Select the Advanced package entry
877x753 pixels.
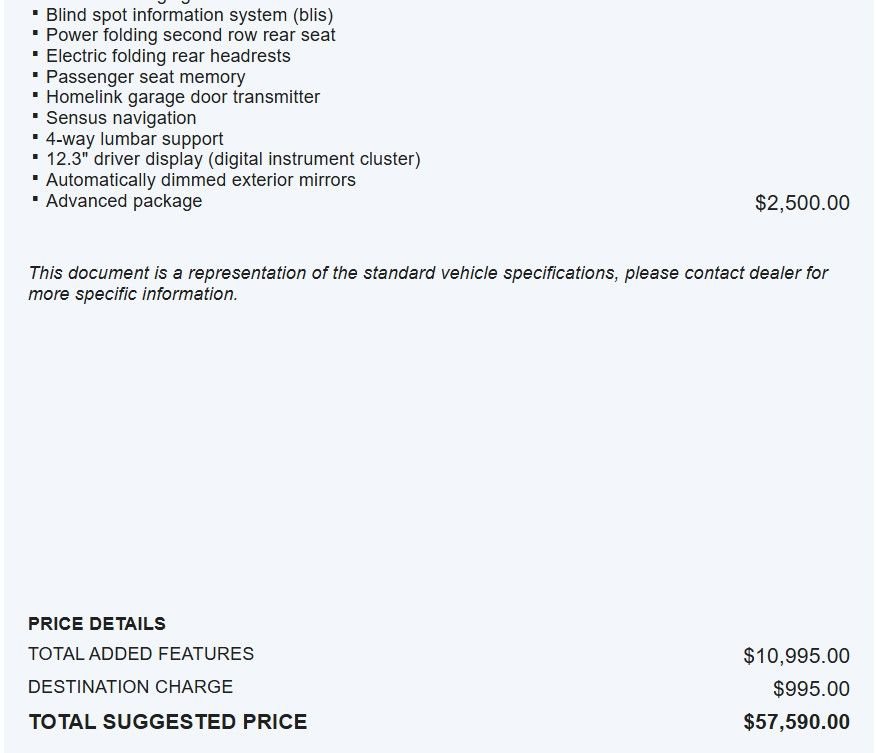pos(124,201)
